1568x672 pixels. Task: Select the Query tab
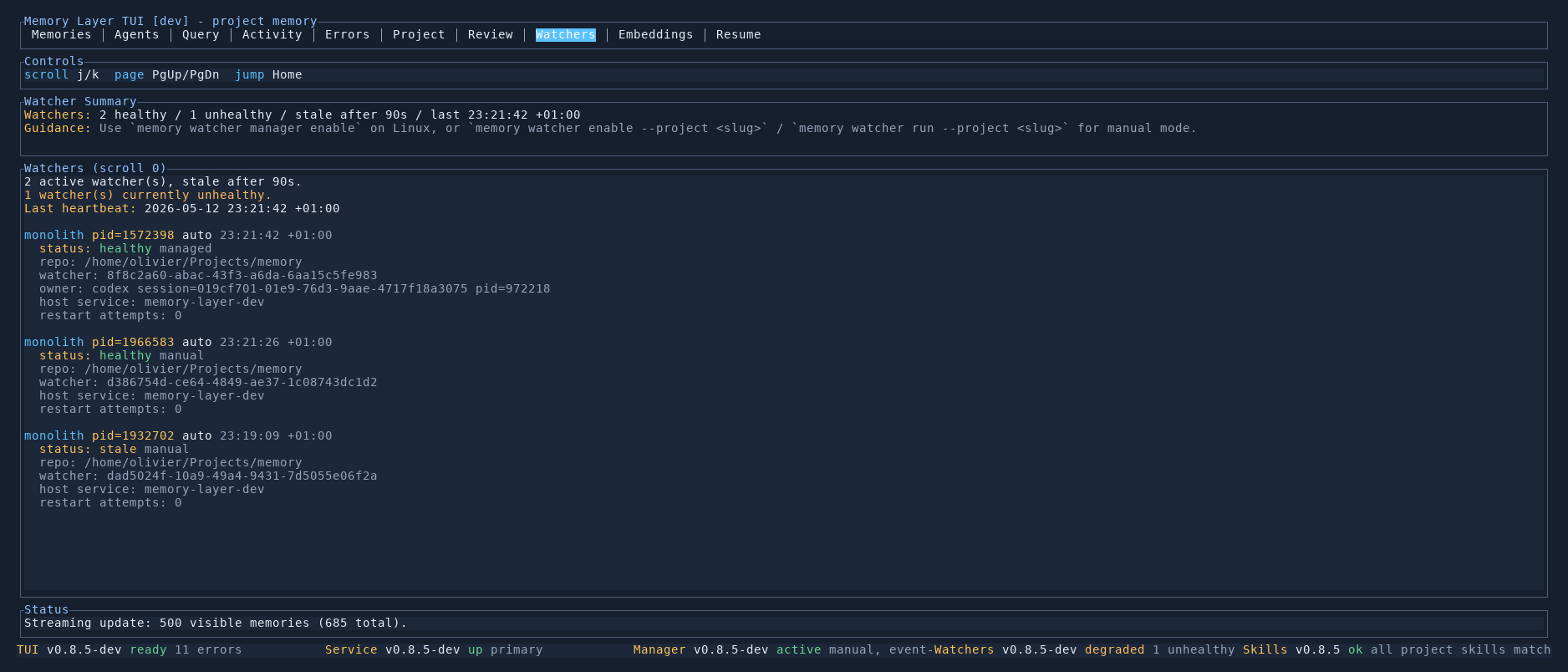[x=201, y=34]
